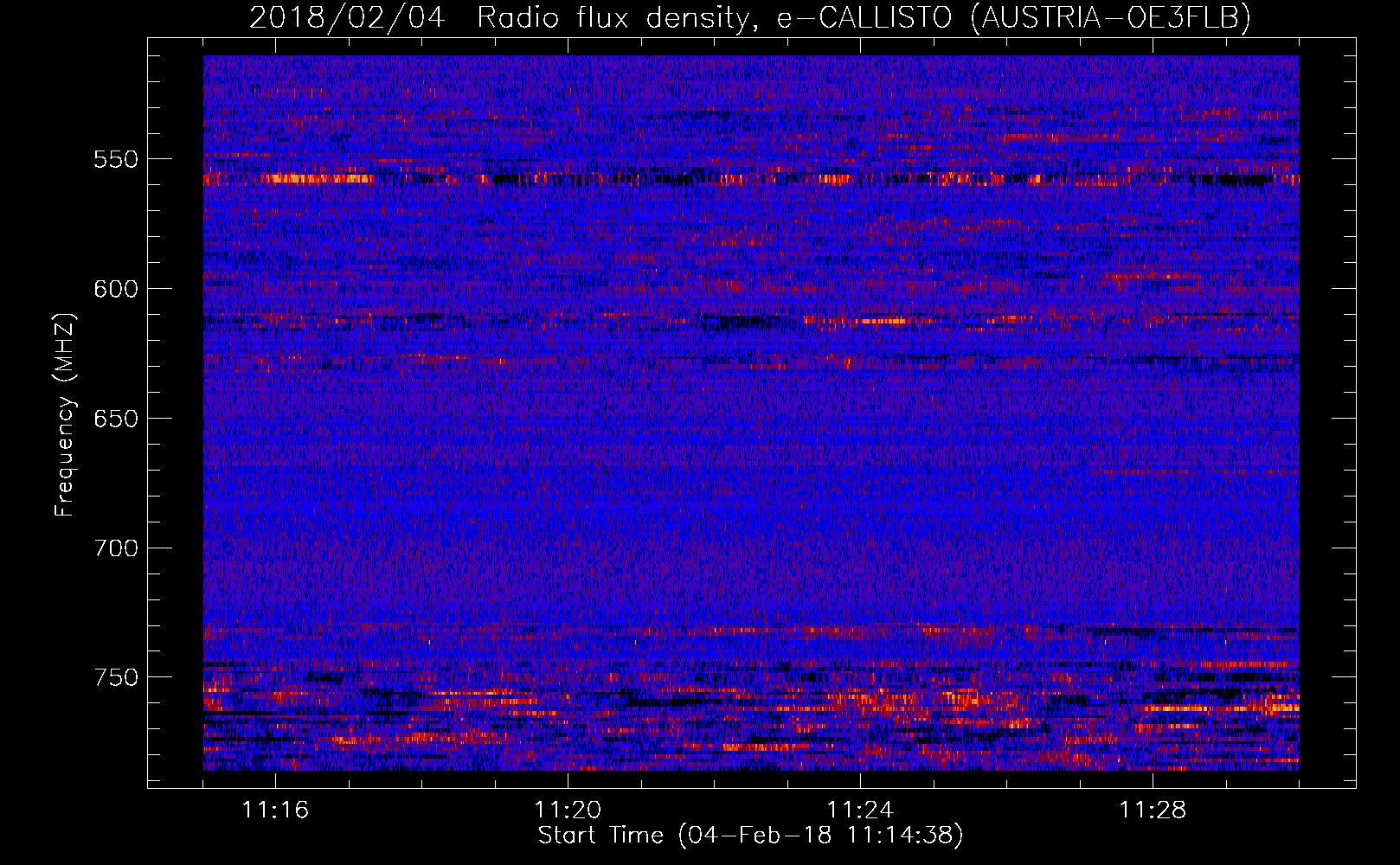Click the 700 frequency tick label

coord(116,548)
